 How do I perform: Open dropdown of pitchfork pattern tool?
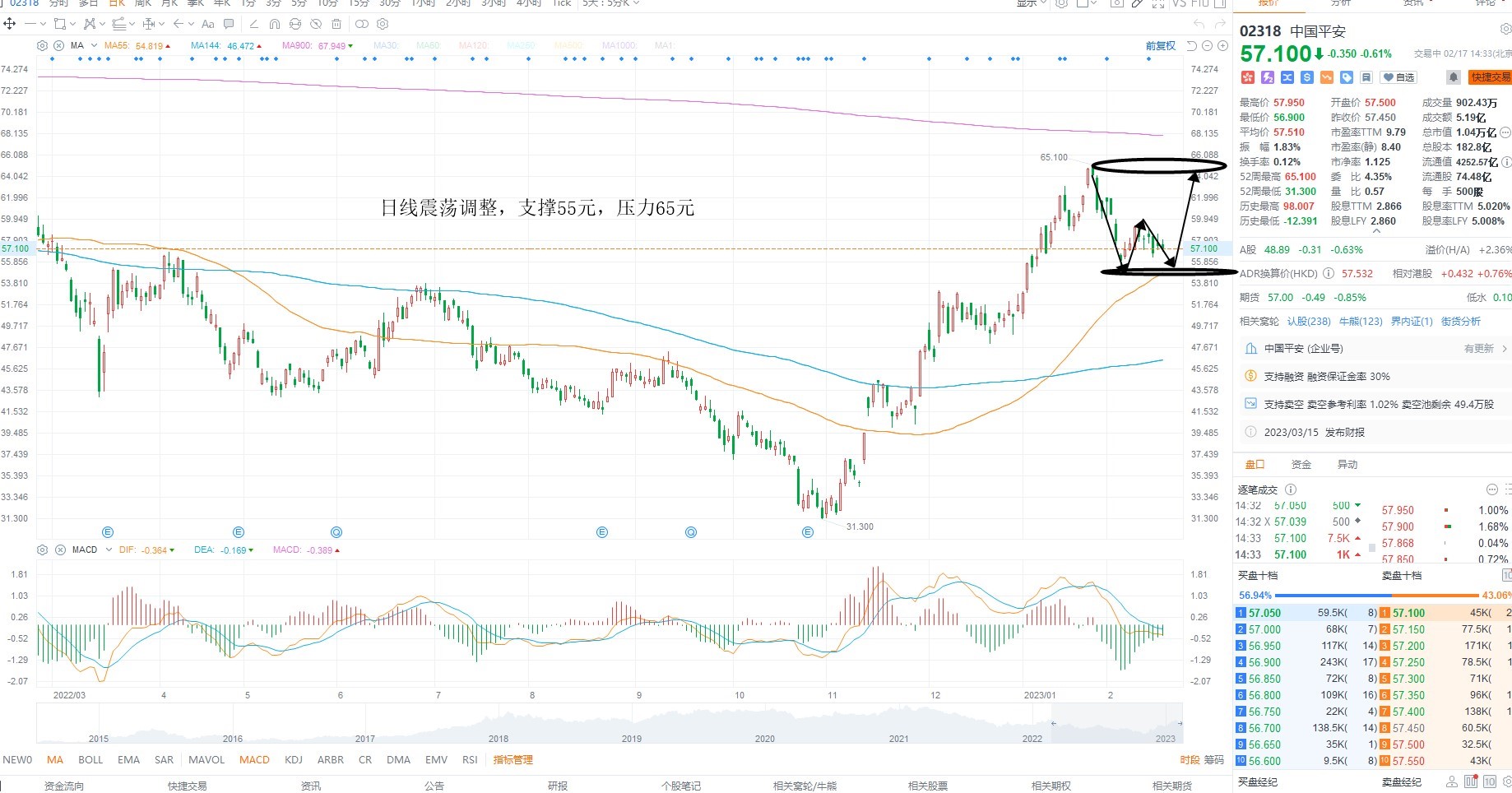102,24
